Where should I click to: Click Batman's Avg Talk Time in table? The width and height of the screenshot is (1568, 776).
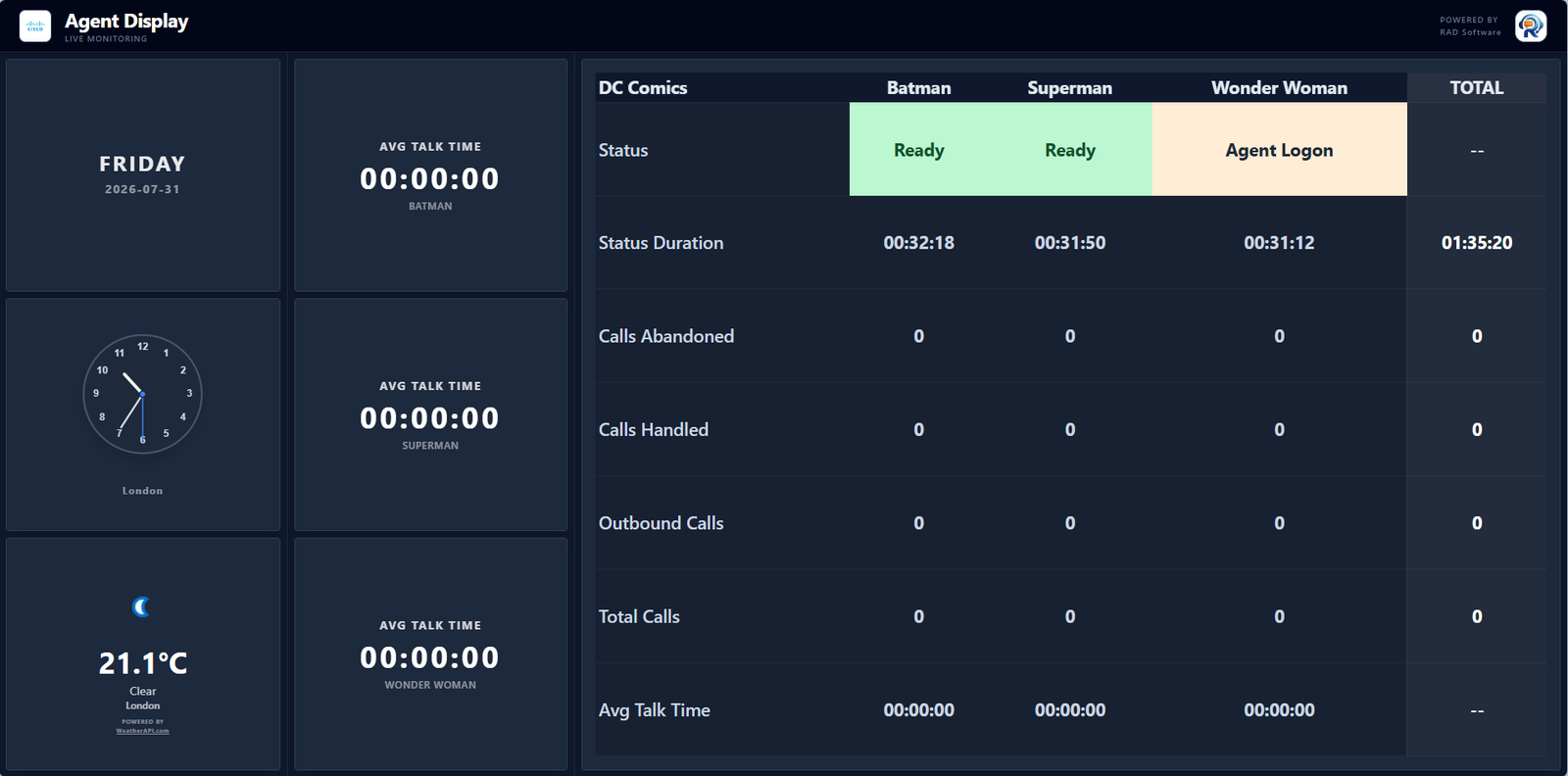click(919, 710)
